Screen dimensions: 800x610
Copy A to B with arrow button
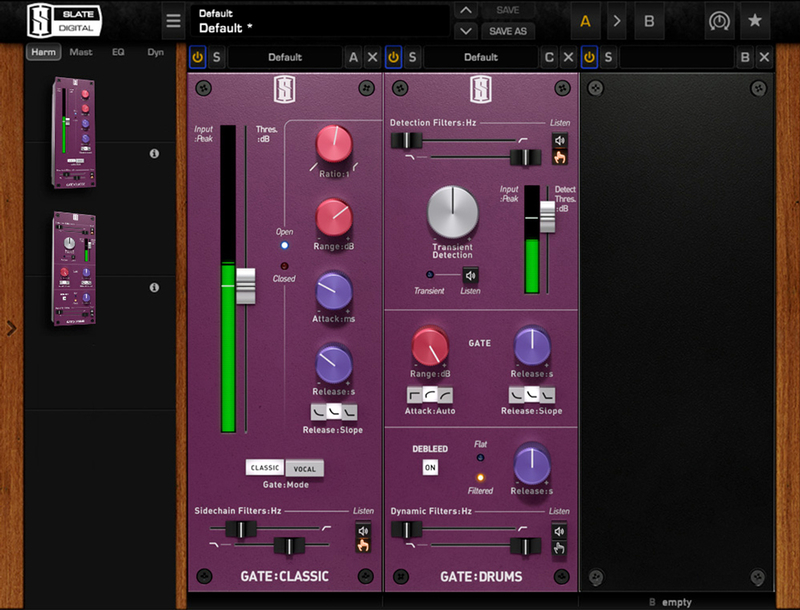617,21
